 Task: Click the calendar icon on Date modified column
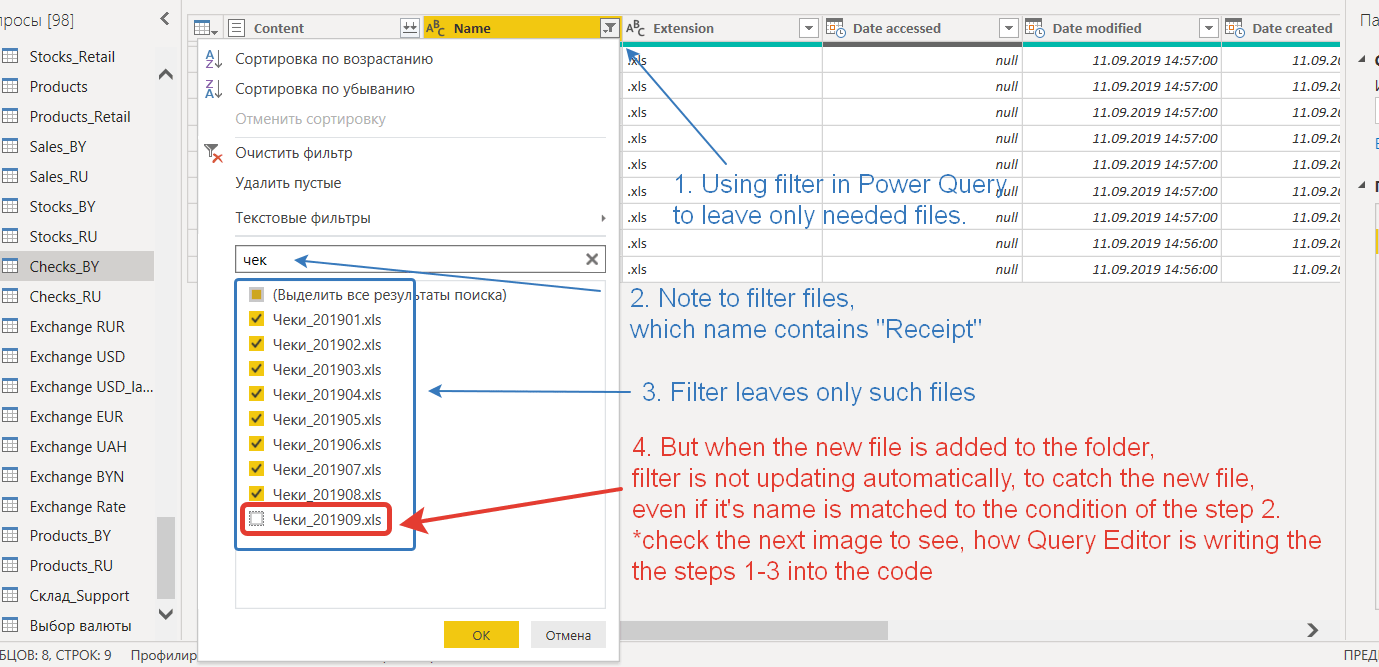(x=1035, y=27)
